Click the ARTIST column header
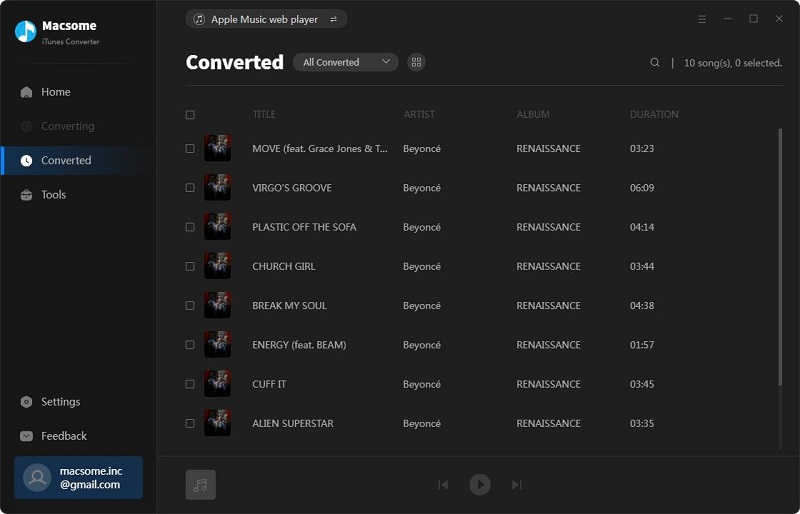The width and height of the screenshot is (800, 514). click(419, 114)
